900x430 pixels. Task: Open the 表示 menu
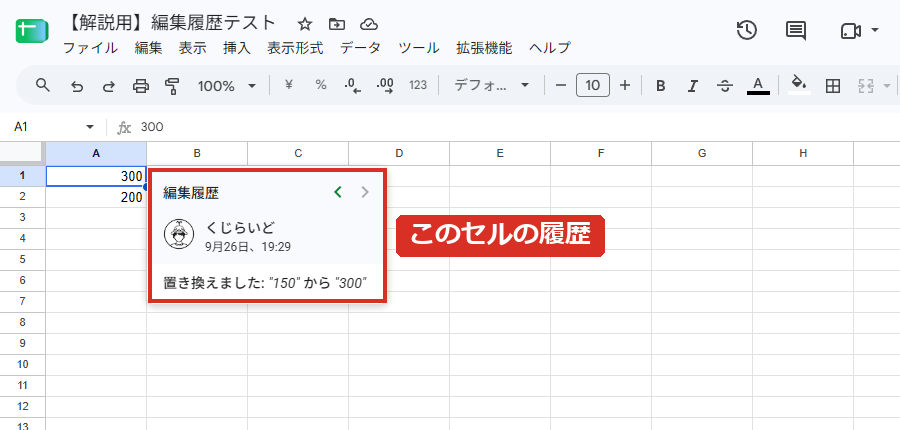[x=192, y=48]
